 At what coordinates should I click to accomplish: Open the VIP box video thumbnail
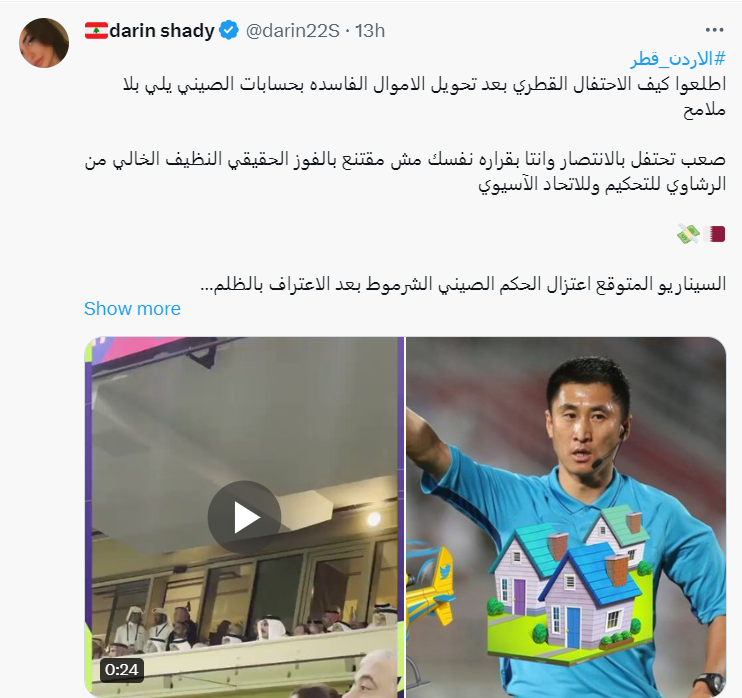pos(244,517)
